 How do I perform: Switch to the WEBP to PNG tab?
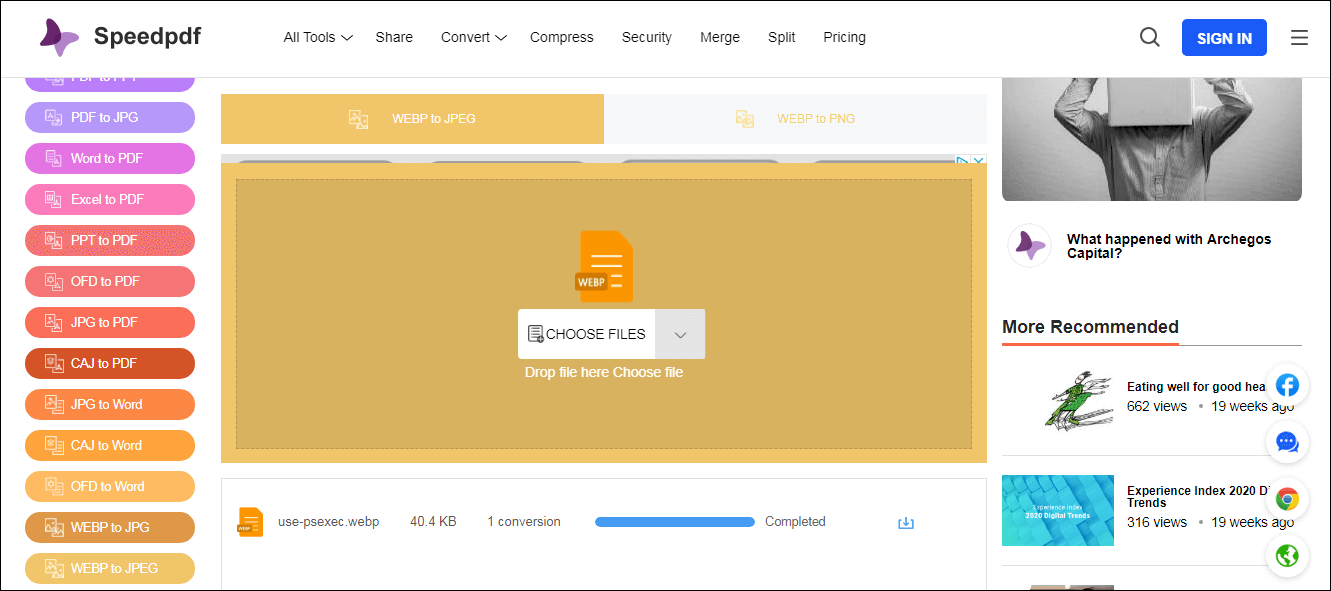pos(796,119)
